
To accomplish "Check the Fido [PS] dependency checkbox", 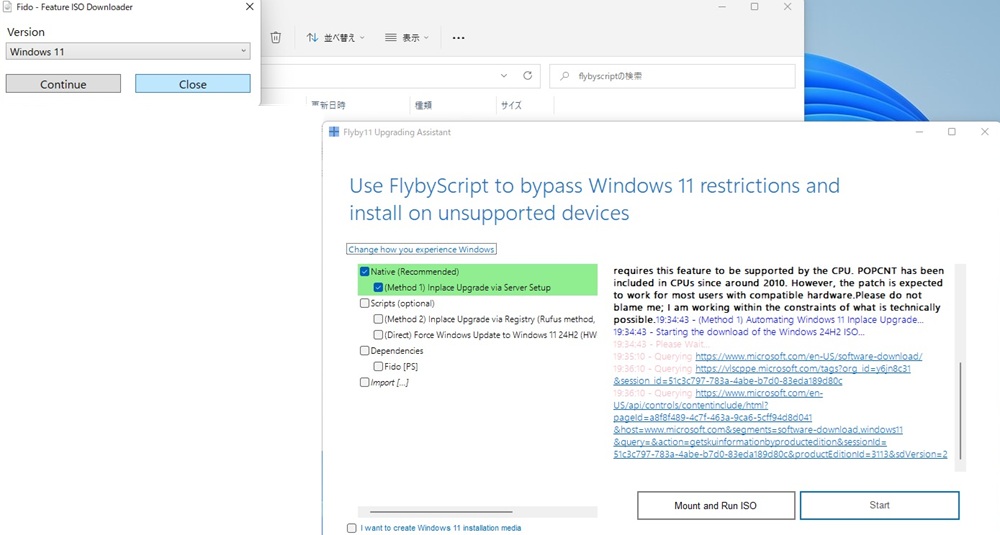I will (378, 367).
